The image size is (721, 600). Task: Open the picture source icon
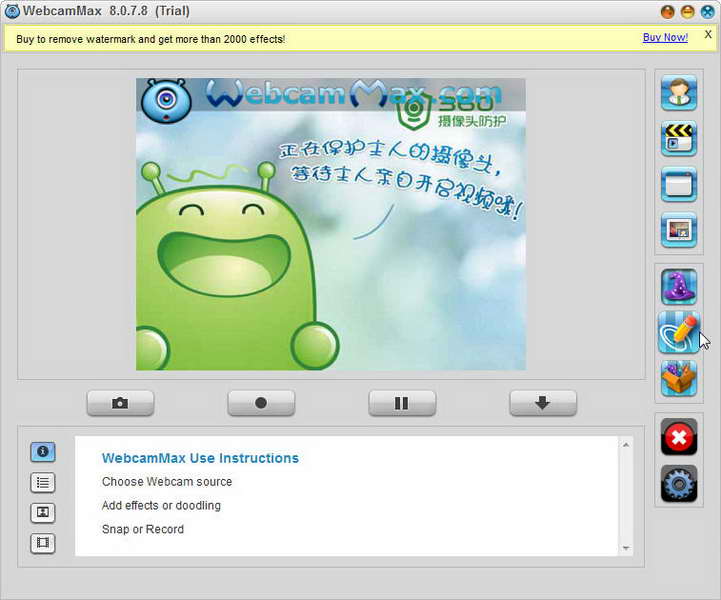coord(679,230)
